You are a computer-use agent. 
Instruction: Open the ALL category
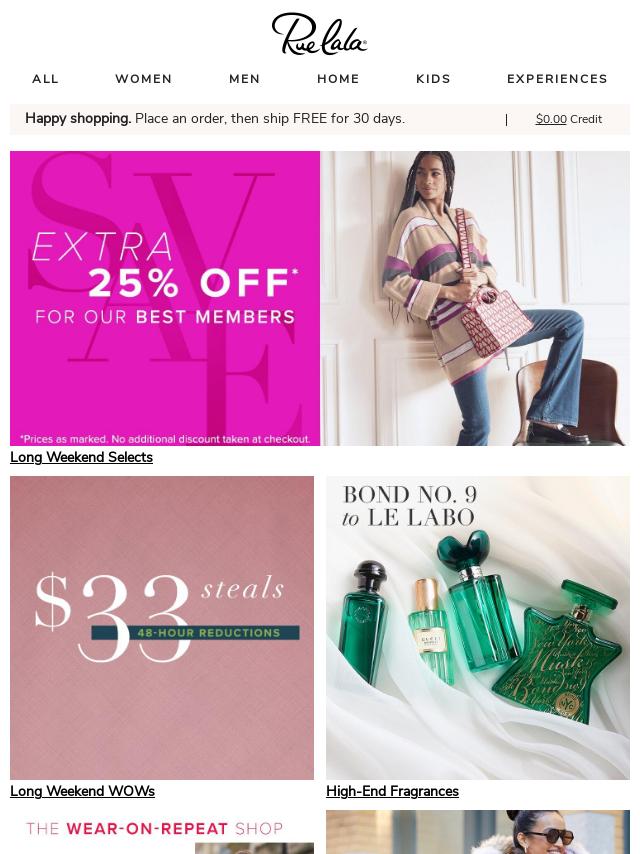click(x=45, y=79)
